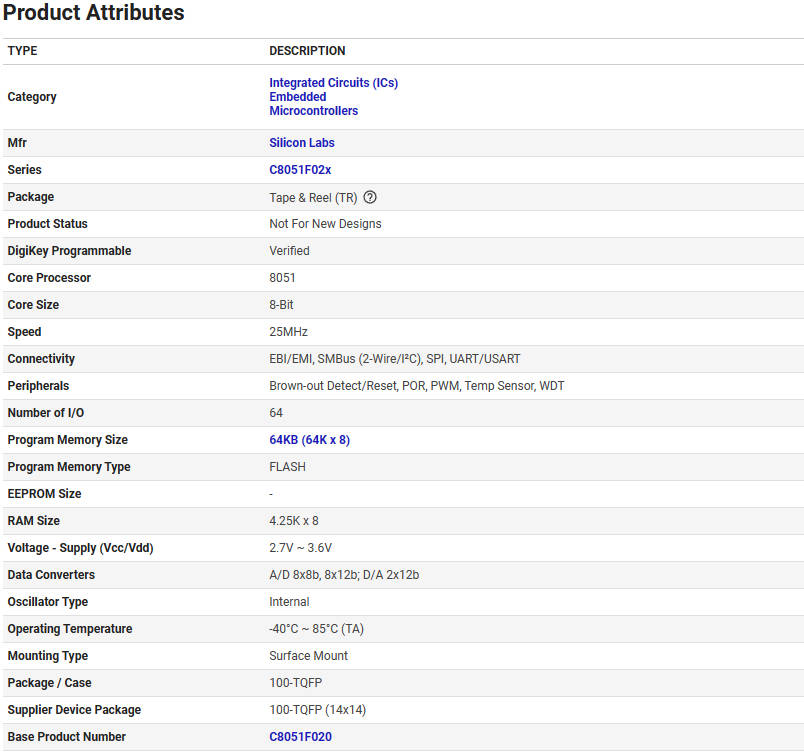Open the C8051F02x series link
Image resolution: width=804 pixels, height=752 pixels.
300,170
